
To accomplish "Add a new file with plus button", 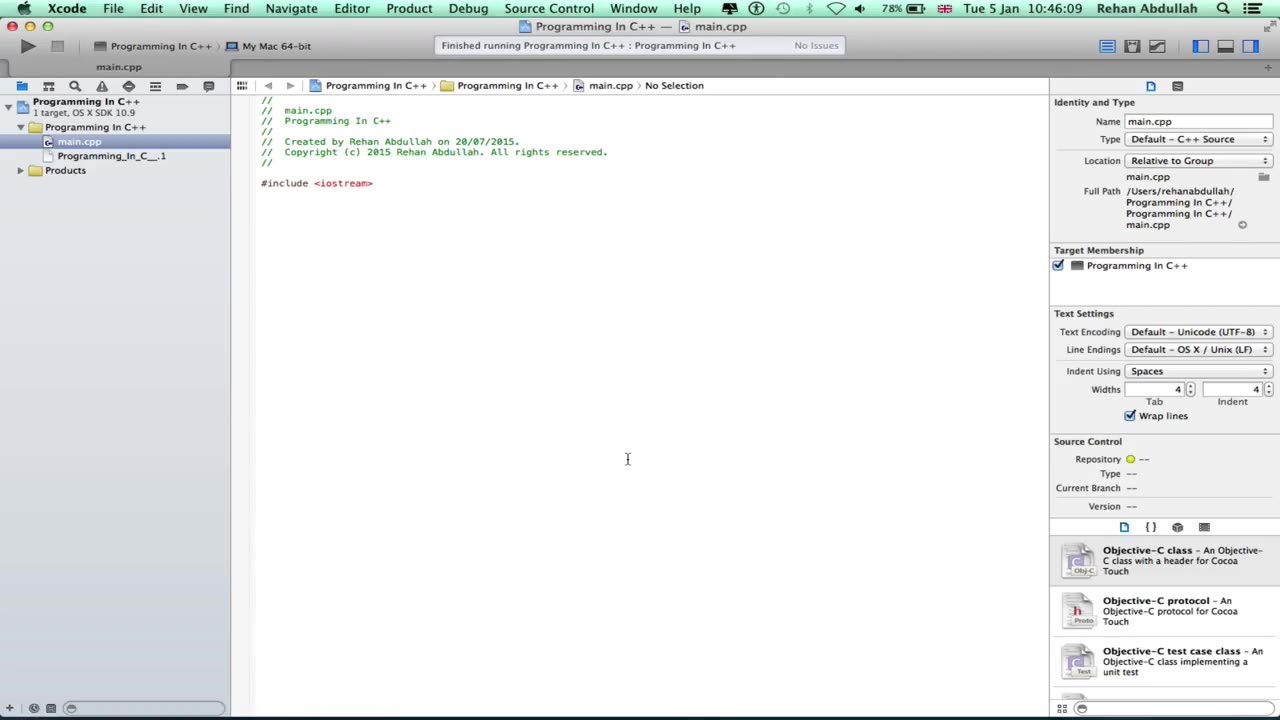I will (9, 708).
